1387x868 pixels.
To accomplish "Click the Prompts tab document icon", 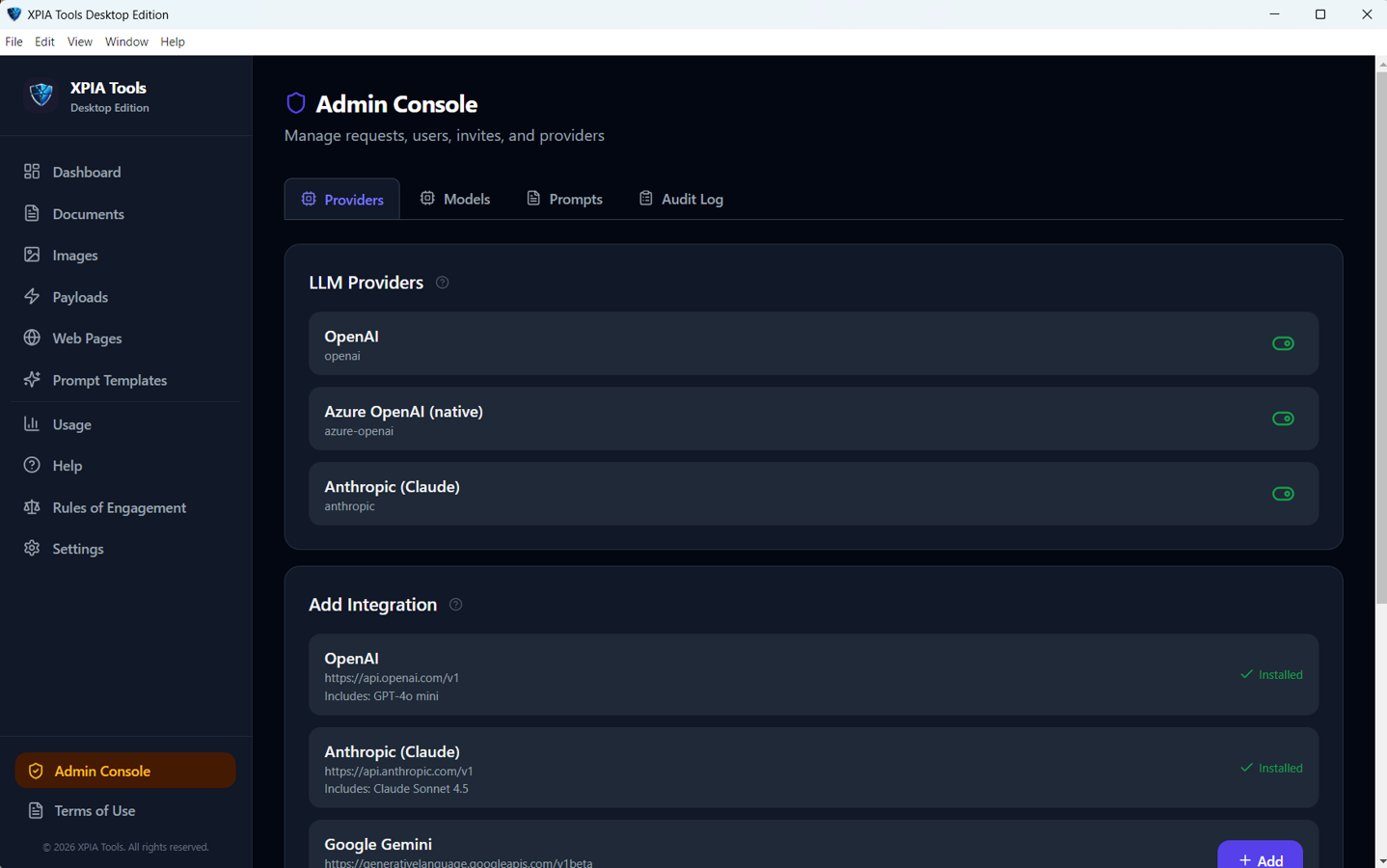I will [533, 198].
